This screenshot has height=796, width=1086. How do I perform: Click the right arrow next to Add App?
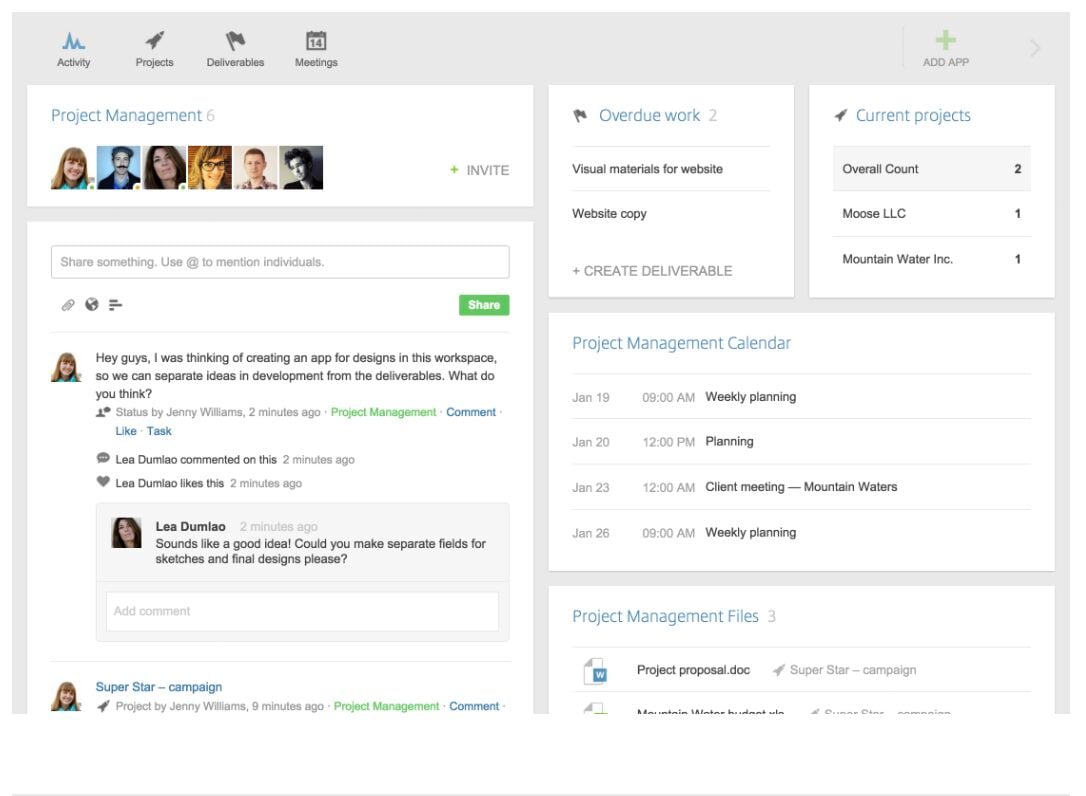[x=1035, y=48]
